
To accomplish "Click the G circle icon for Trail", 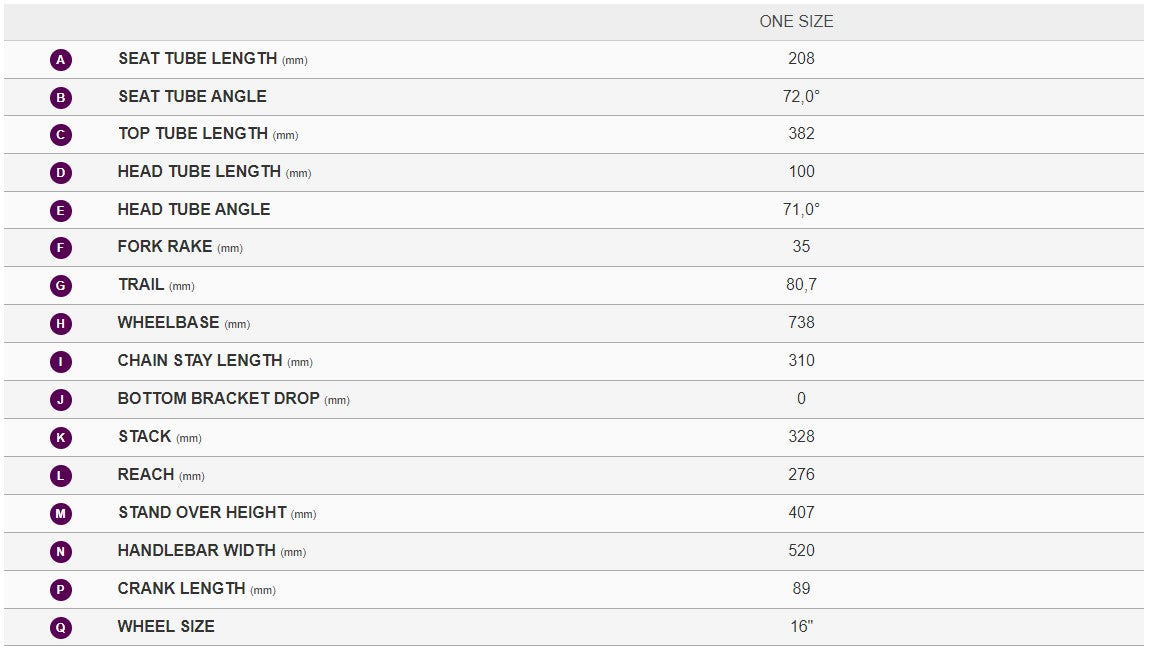I will [x=61, y=286].
